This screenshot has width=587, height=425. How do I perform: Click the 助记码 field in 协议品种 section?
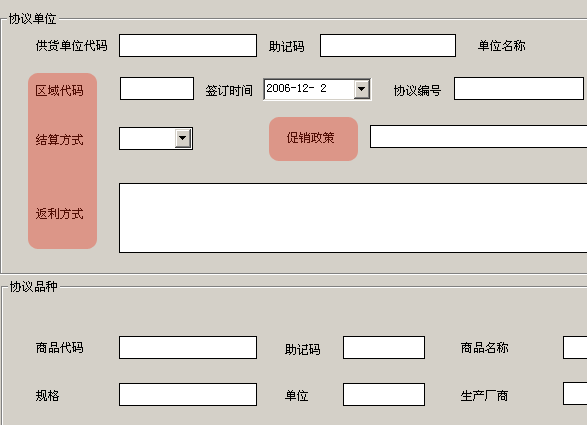(x=384, y=347)
